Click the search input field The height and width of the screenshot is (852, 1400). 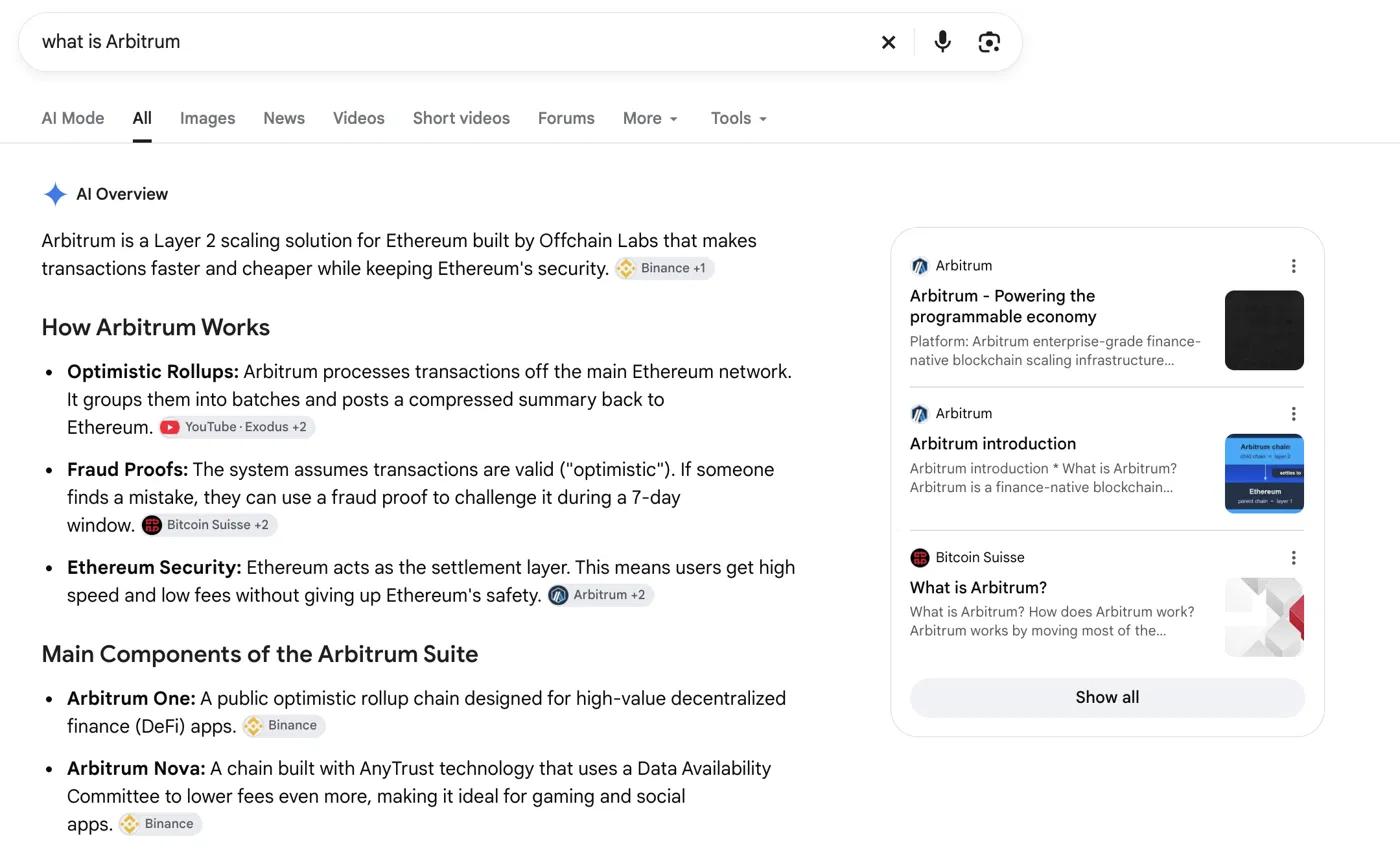(x=450, y=42)
